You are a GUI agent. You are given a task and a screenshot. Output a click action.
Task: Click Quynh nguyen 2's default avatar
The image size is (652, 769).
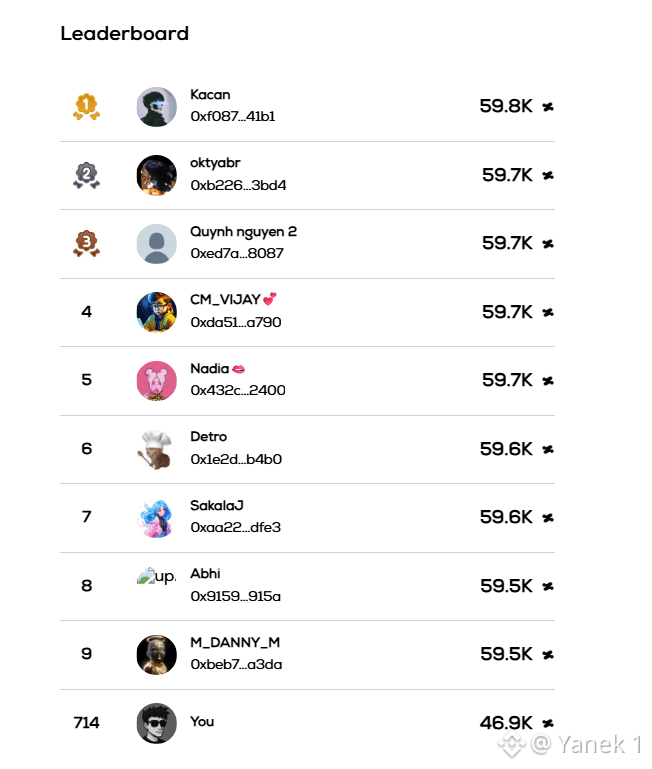[x=156, y=244]
